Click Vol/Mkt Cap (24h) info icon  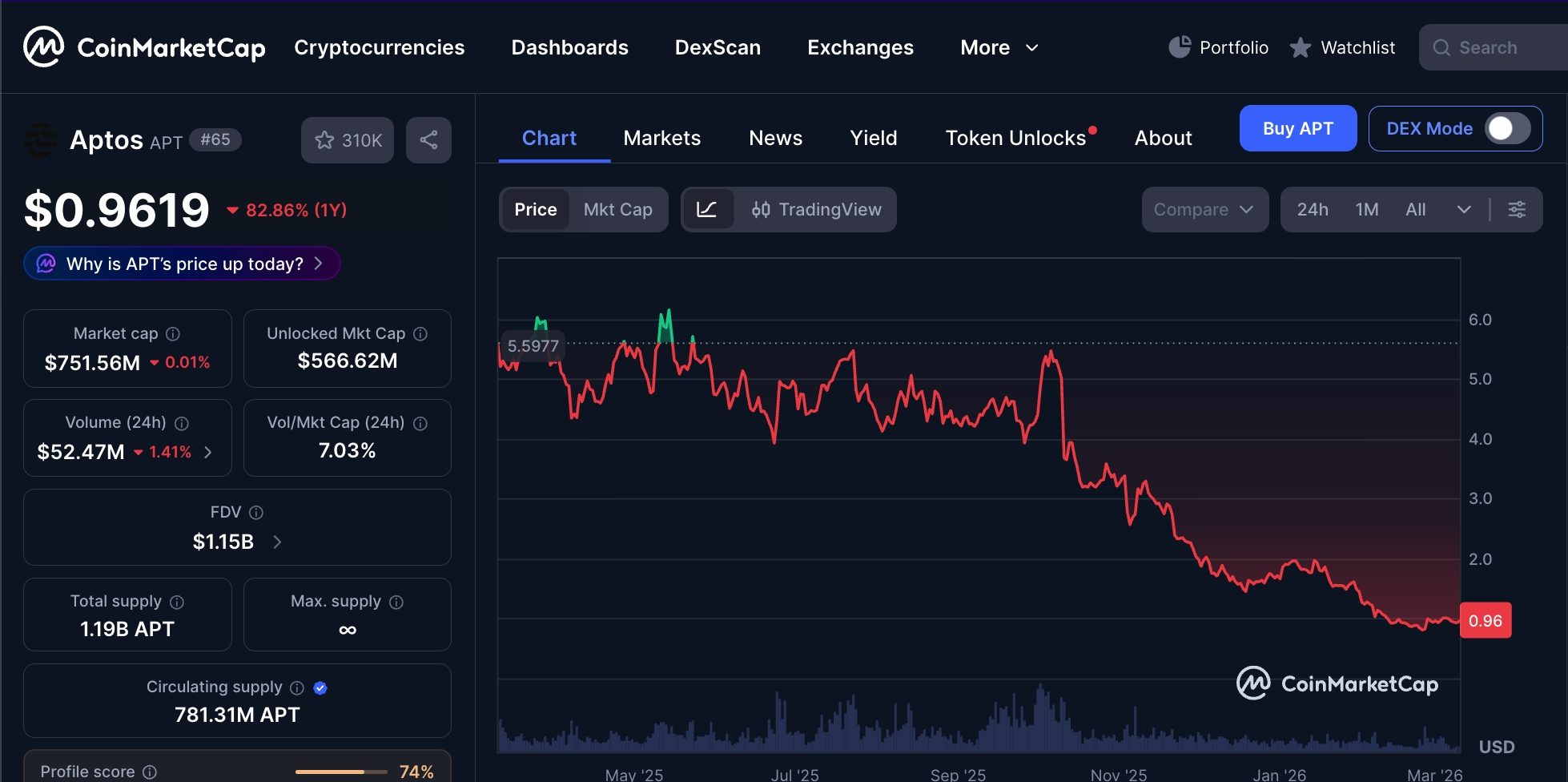(420, 423)
